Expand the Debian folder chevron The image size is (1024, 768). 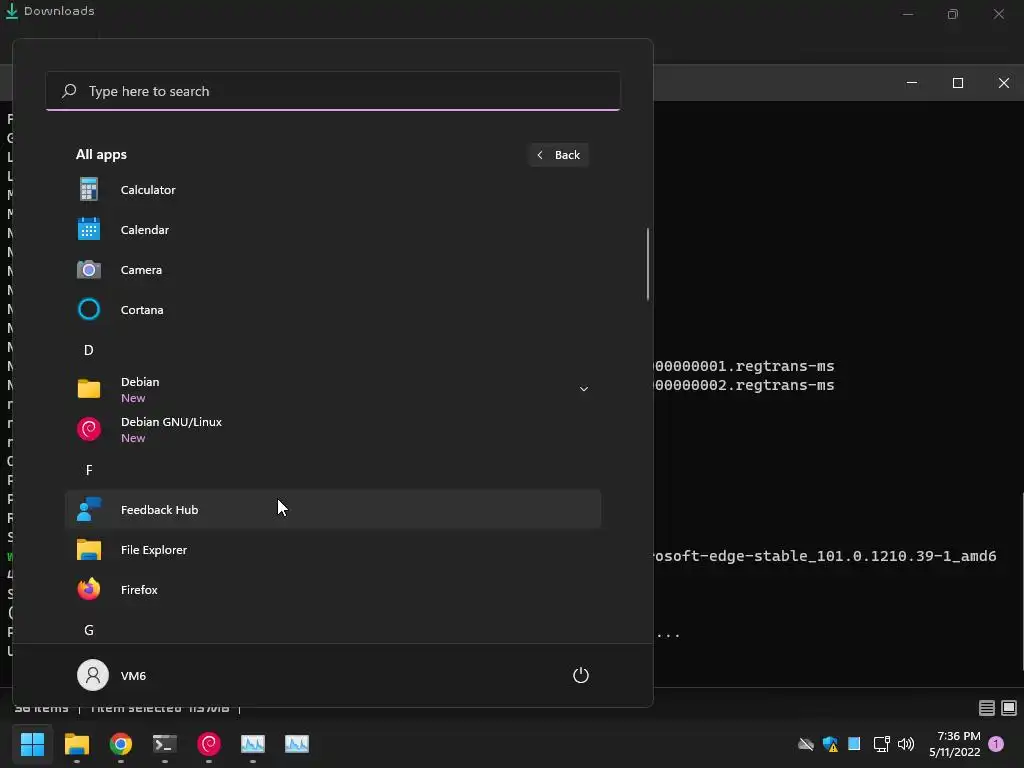click(x=584, y=389)
